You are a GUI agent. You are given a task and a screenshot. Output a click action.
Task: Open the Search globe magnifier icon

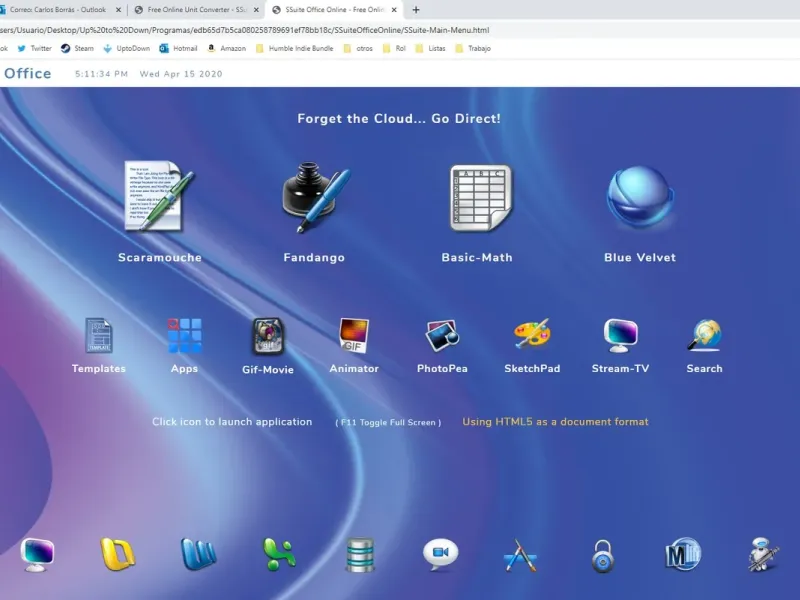(704, 335)
